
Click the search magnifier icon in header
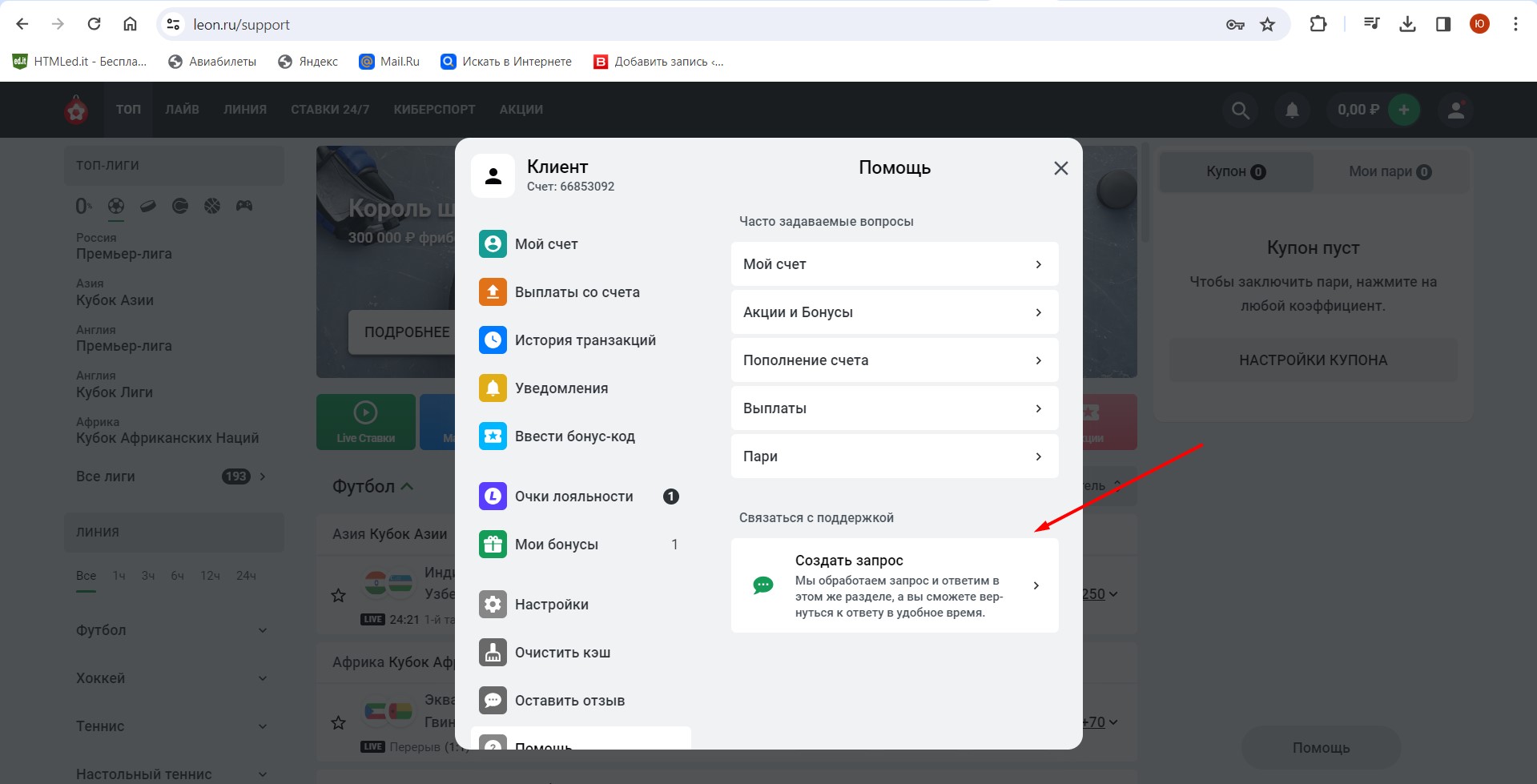(1240, 111)
